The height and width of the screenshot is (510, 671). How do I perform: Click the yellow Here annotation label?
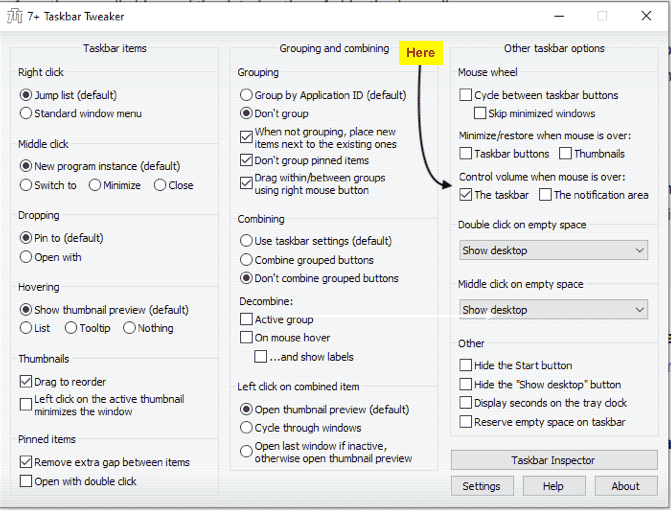click(421, 53)
